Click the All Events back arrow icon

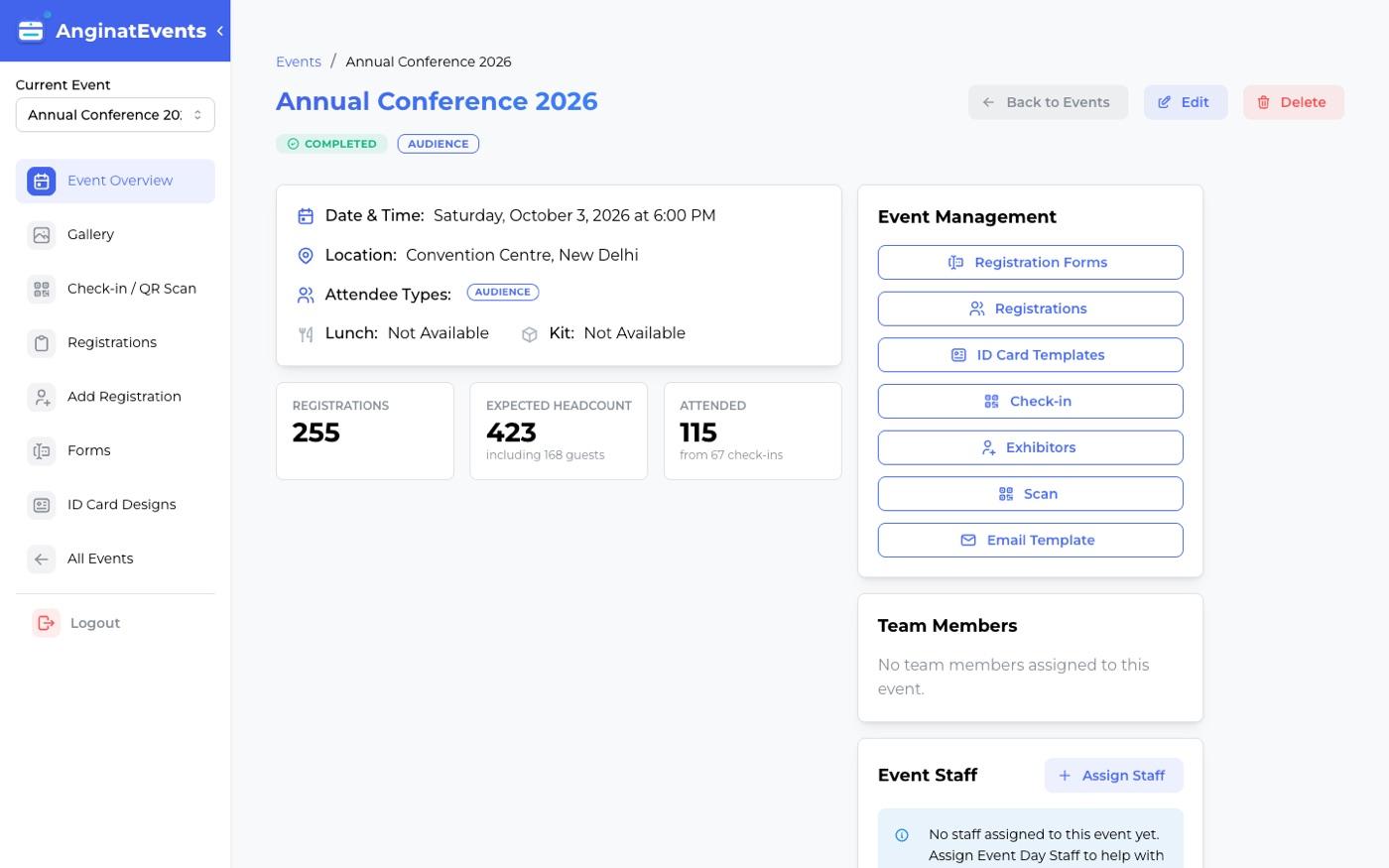click(x=42, y=559)
